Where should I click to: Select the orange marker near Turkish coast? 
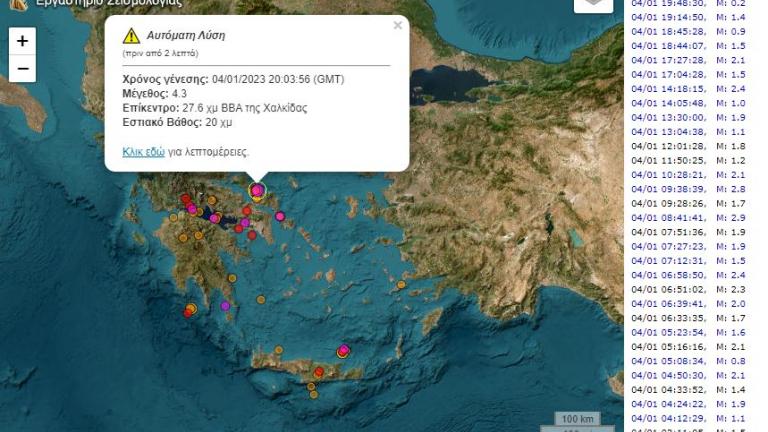[401, 285]
